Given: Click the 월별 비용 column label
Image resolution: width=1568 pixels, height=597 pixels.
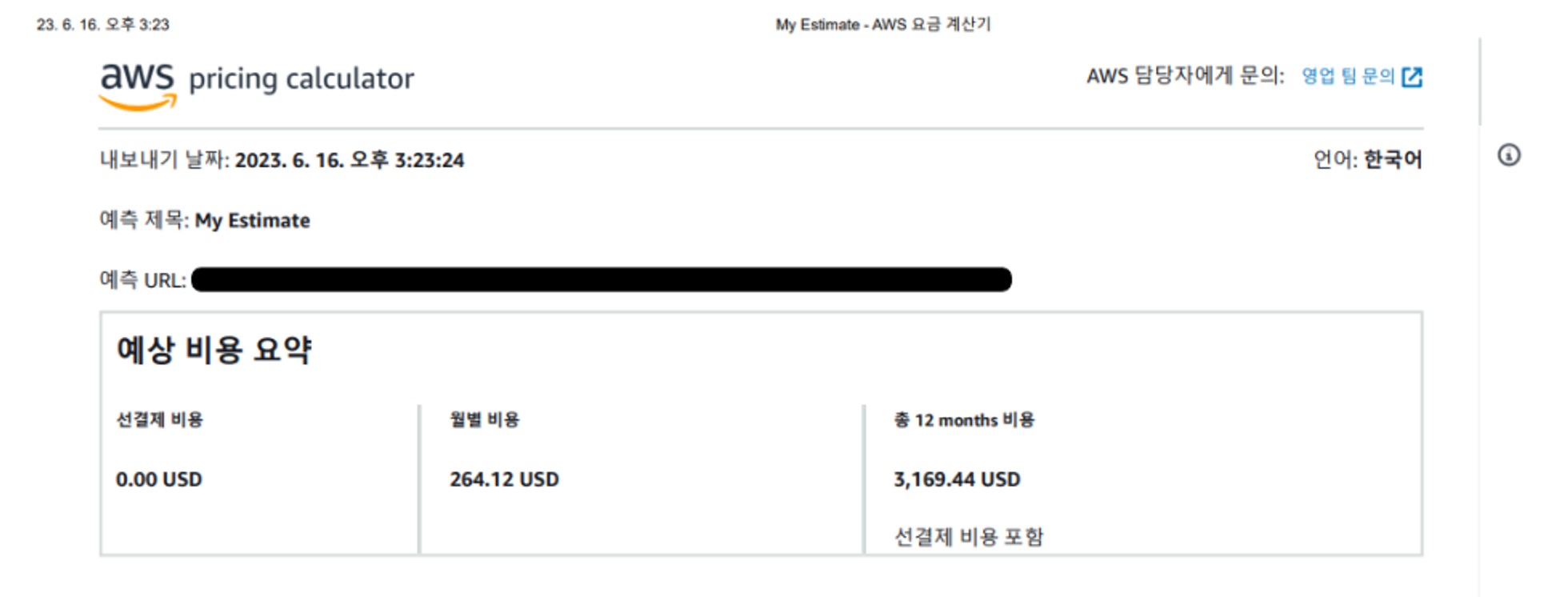Looking at the screenshot, I should click(x=485, y=419).
